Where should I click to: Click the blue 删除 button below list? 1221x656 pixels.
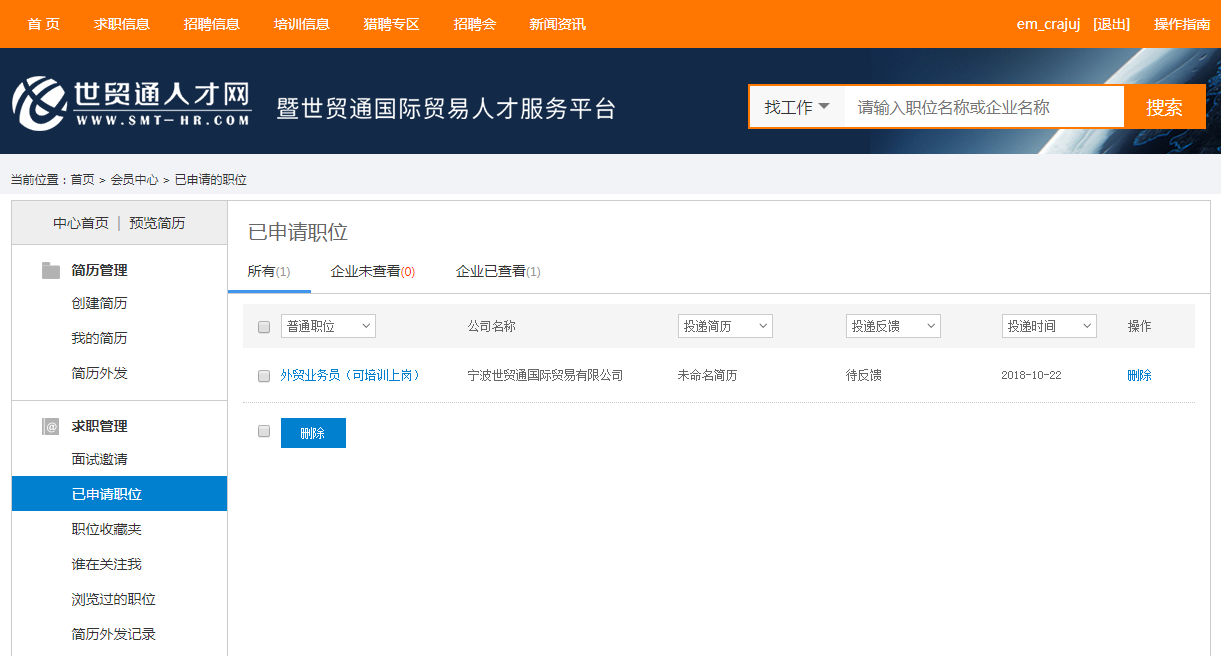pos(313,433)
